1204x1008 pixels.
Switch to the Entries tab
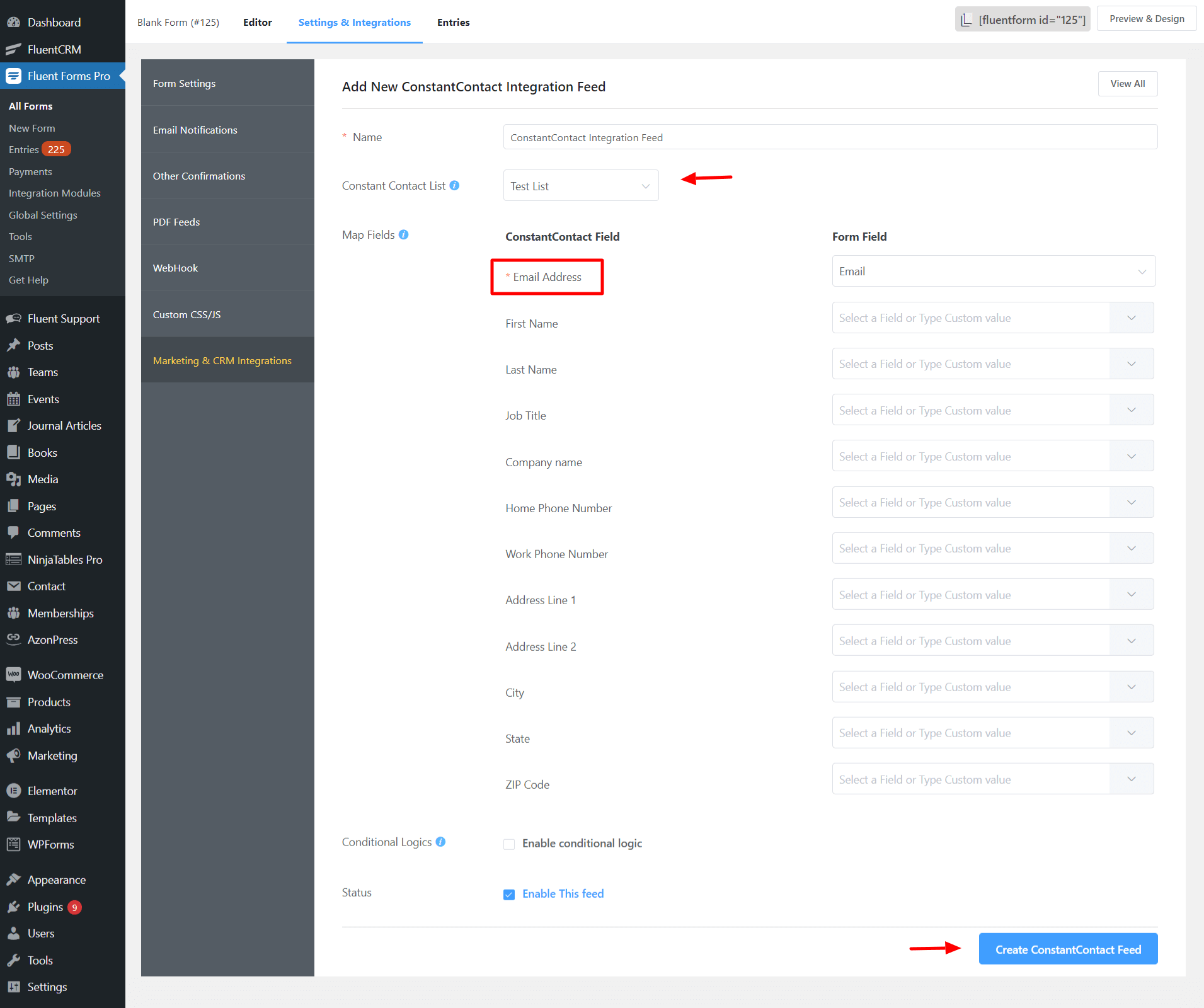pyautogui.click(x=453, y=22)
